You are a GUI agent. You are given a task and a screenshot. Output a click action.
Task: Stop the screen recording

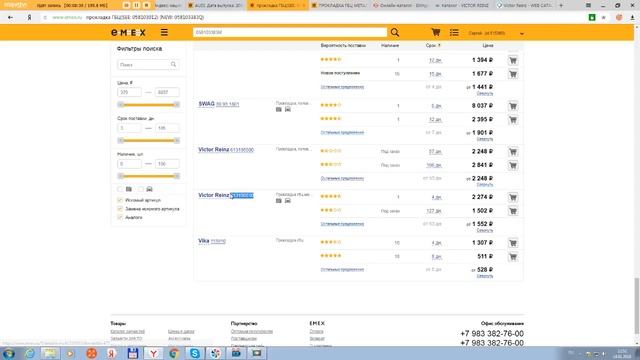pyautogui.click(x=146, y=5)
